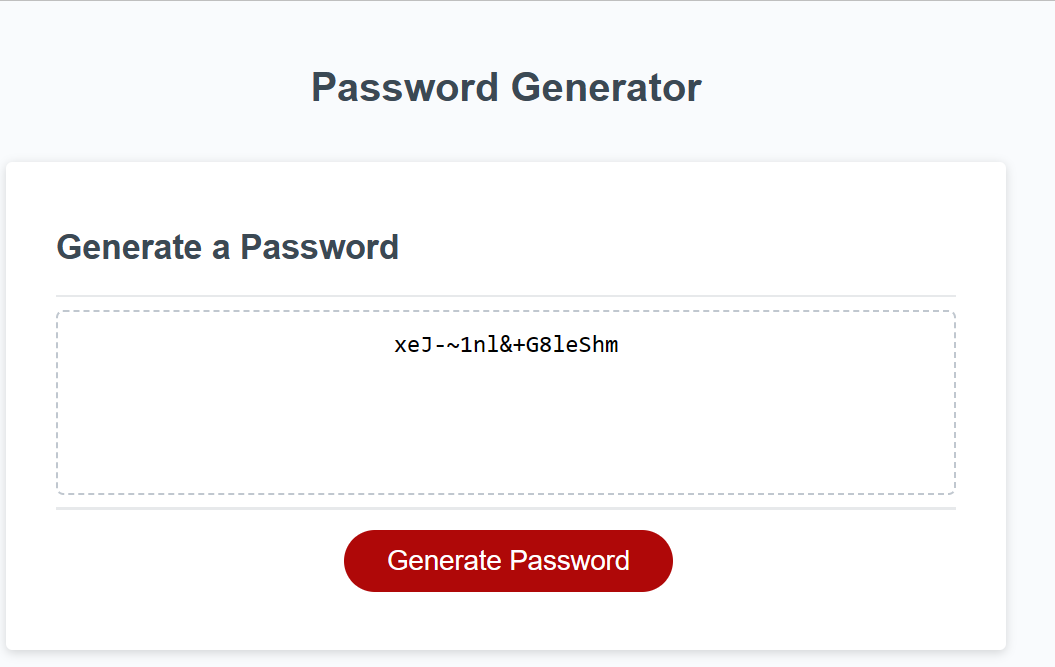Select the generated password text xeJ-~1nl&+G8leShm
Image resolution: width=1055 pixels, height=667 pixels.
pyautogui.click(x=506, y=345)
